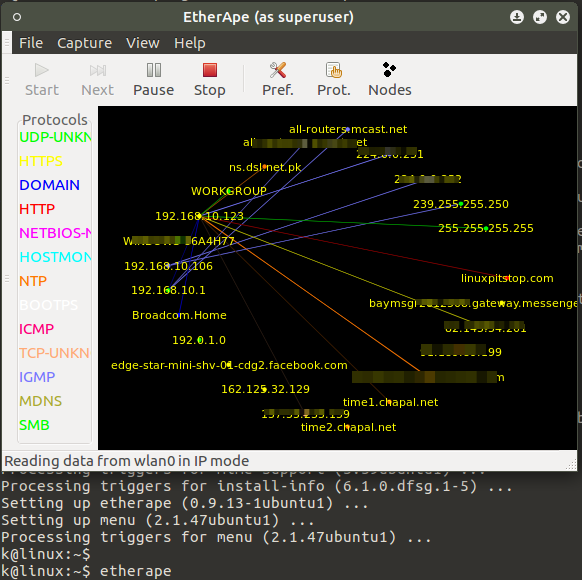The height and width of the screenshot is (580, 583).
Task: Click the terminal prompt 'k@linux:~$ etherape'
Action: [86, 571]
